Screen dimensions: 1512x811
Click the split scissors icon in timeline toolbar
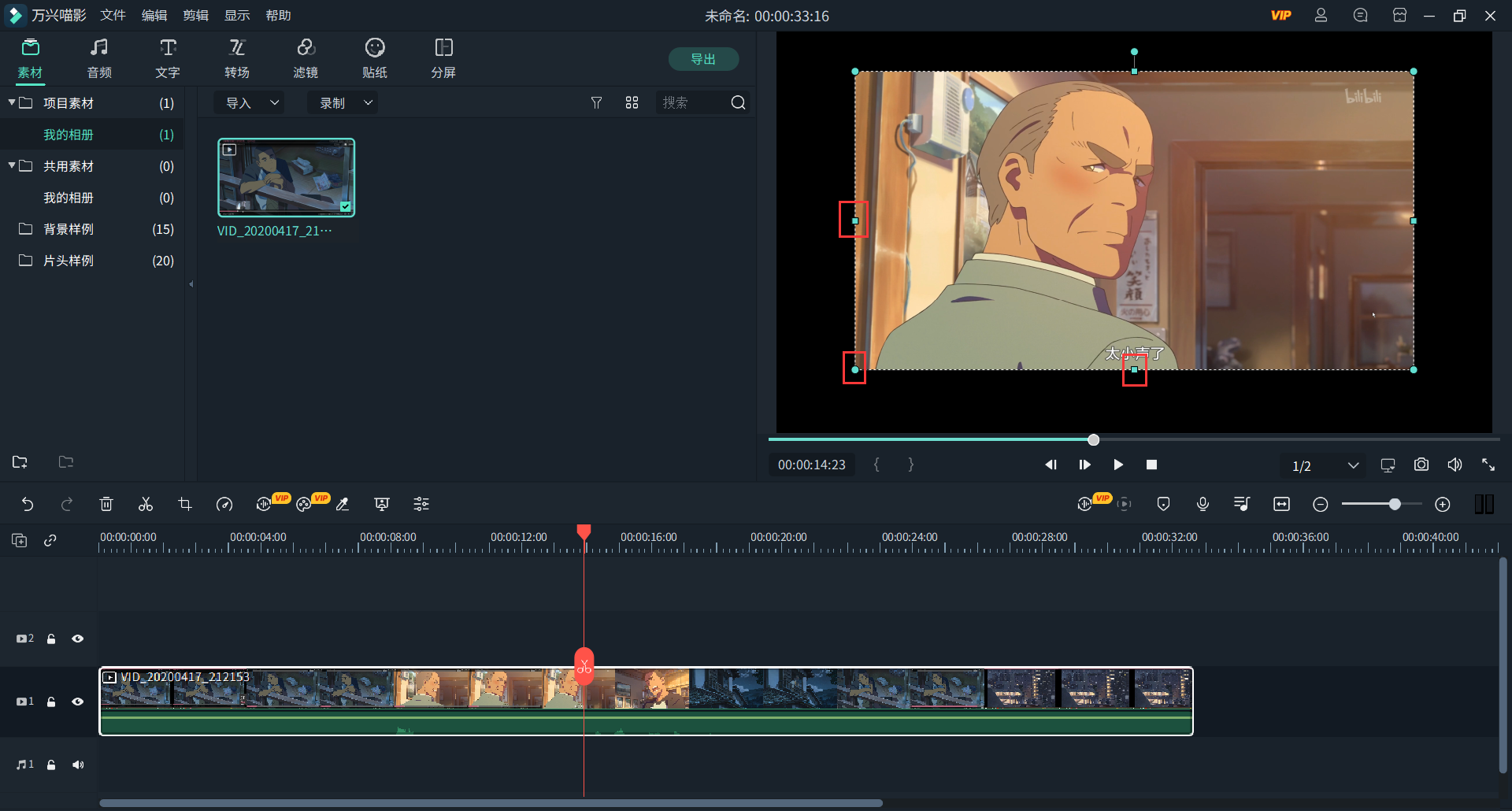click(146, 504)
